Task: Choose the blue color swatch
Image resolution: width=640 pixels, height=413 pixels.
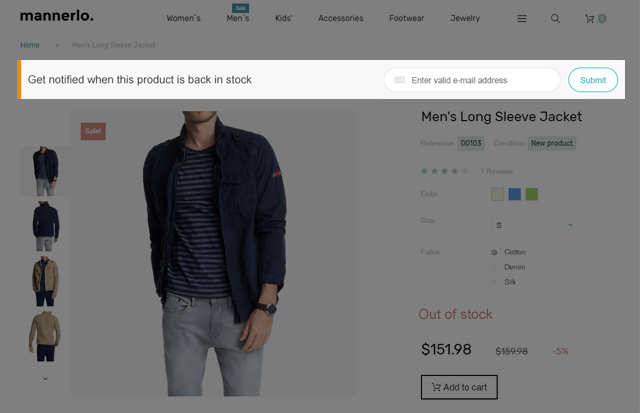Action: [515, 194]
